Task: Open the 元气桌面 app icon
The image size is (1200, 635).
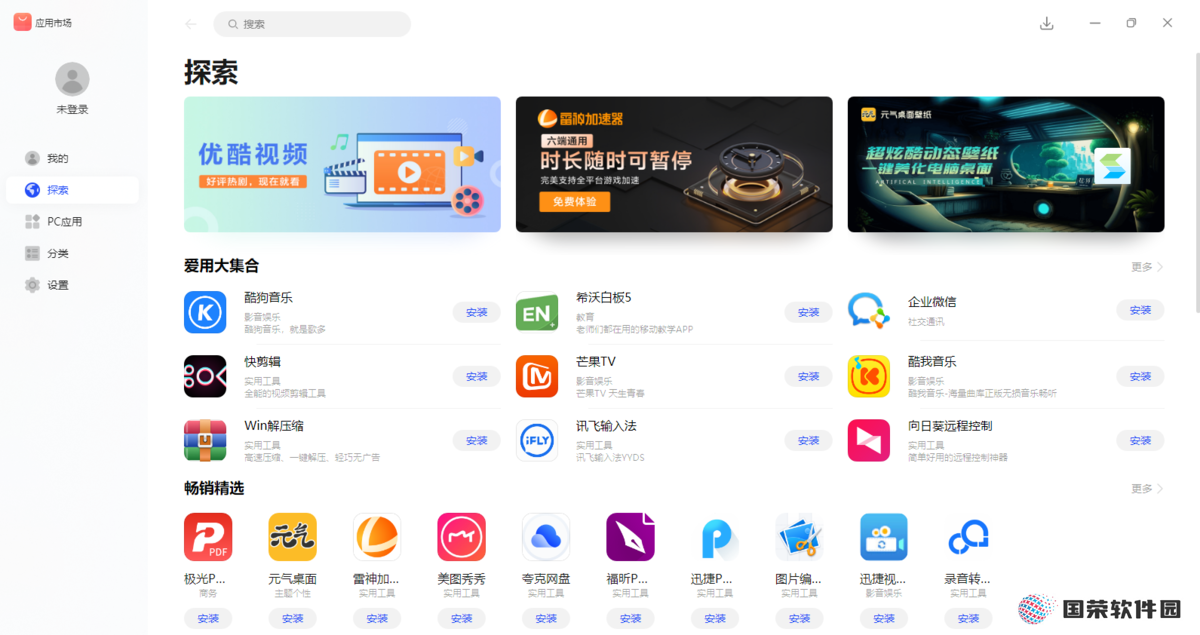Action: 293,537
